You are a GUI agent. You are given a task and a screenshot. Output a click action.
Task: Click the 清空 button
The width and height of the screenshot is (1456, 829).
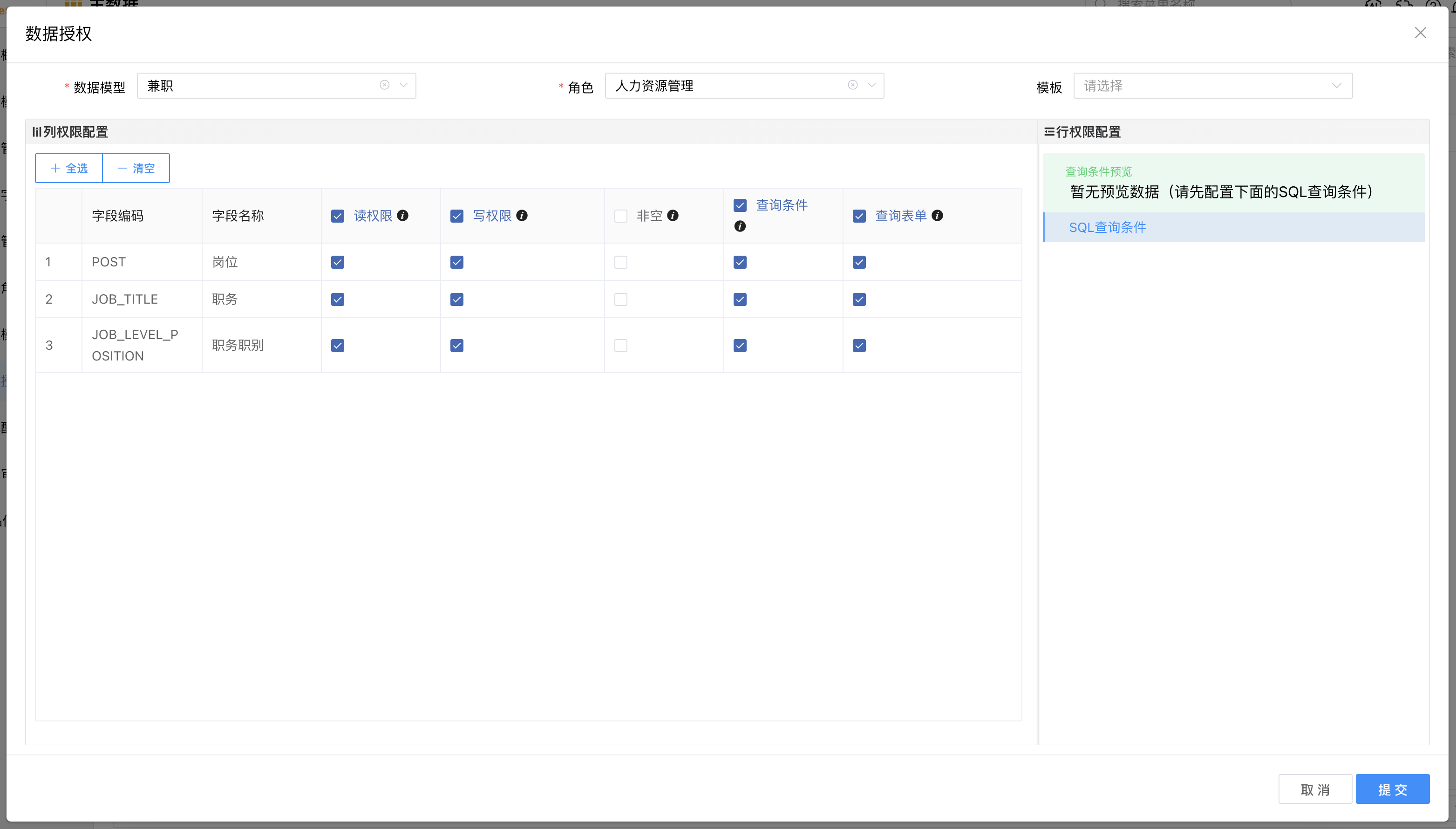136,168
